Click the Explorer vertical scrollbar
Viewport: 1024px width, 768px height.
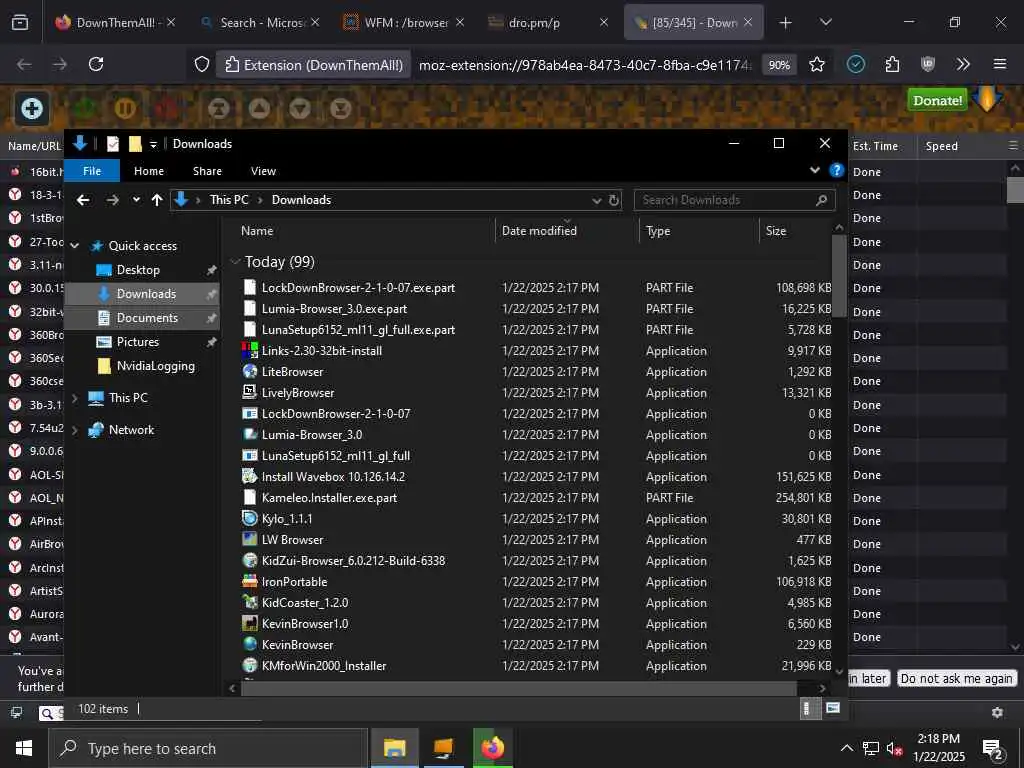[x=839, y=274]
